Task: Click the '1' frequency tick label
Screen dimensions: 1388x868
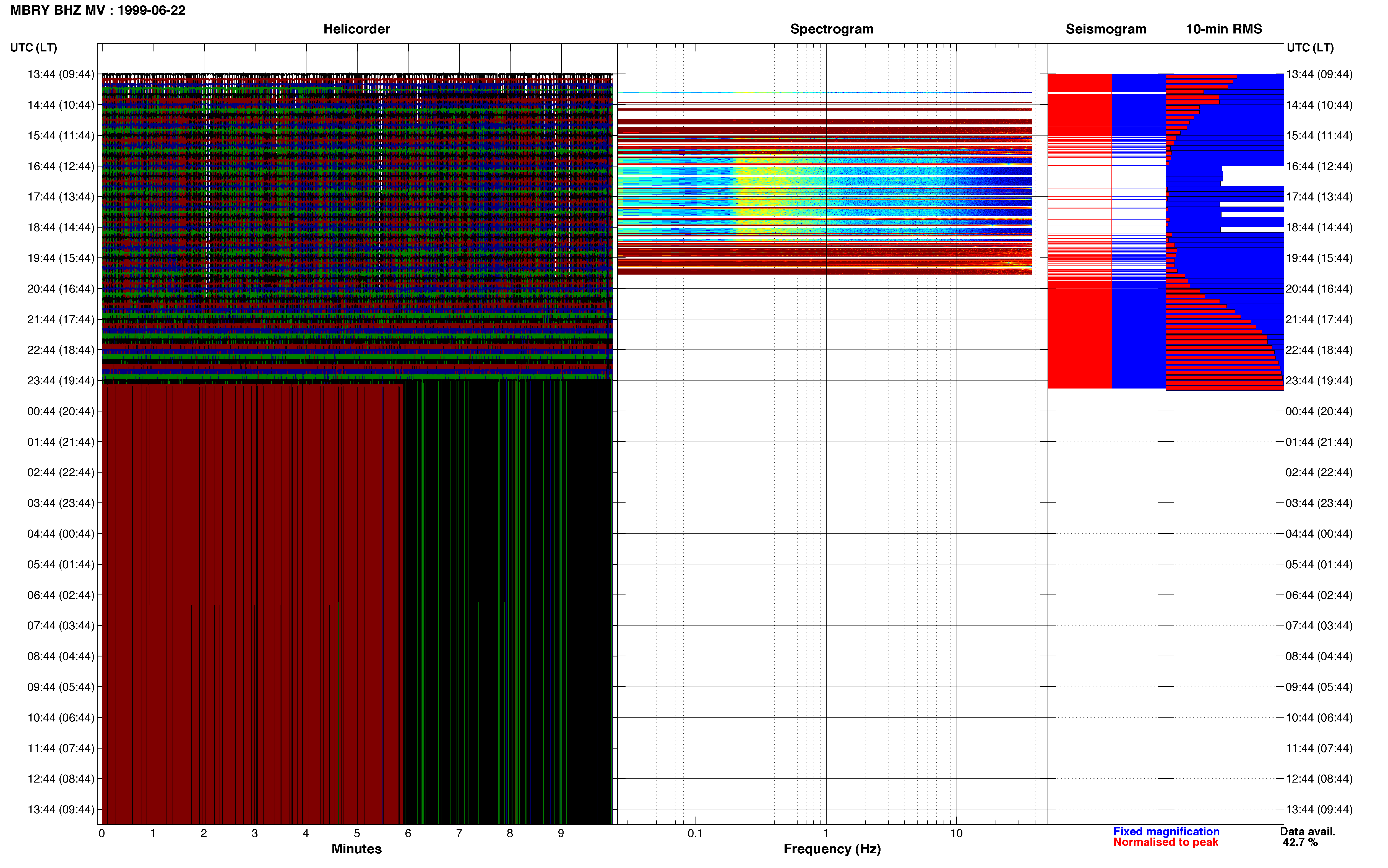Action: (x=826, y=833)
